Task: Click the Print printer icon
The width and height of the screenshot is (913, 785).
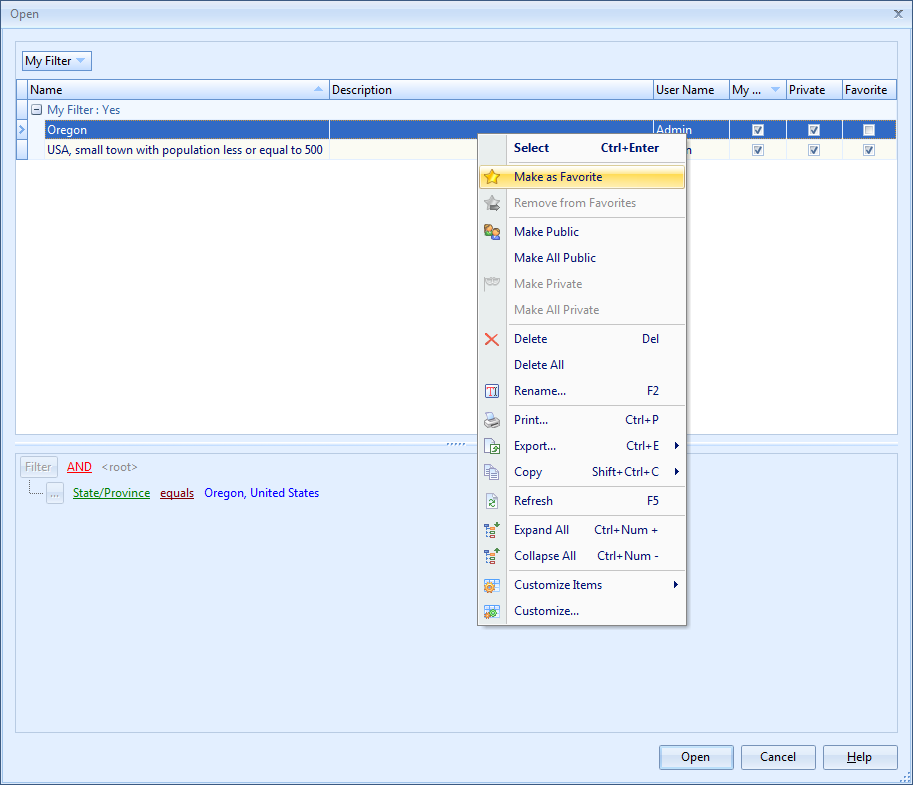Action: pos(492,420)
